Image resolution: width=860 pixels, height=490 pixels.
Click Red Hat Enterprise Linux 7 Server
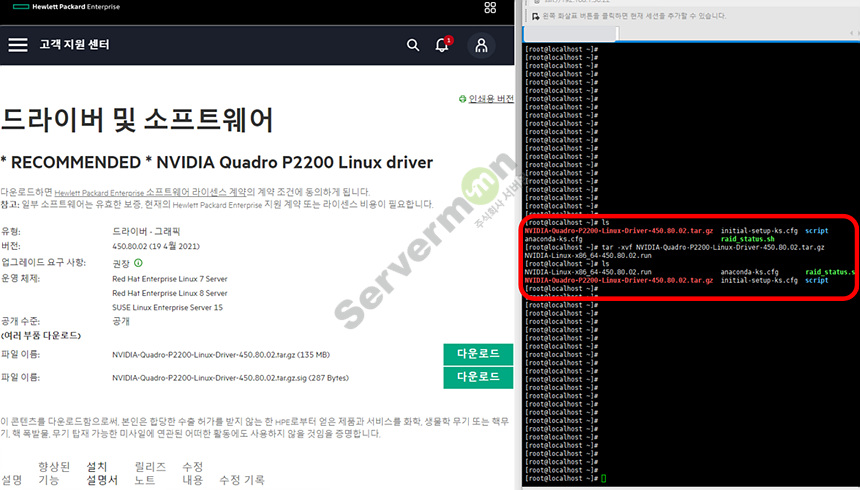click(169, 279)
